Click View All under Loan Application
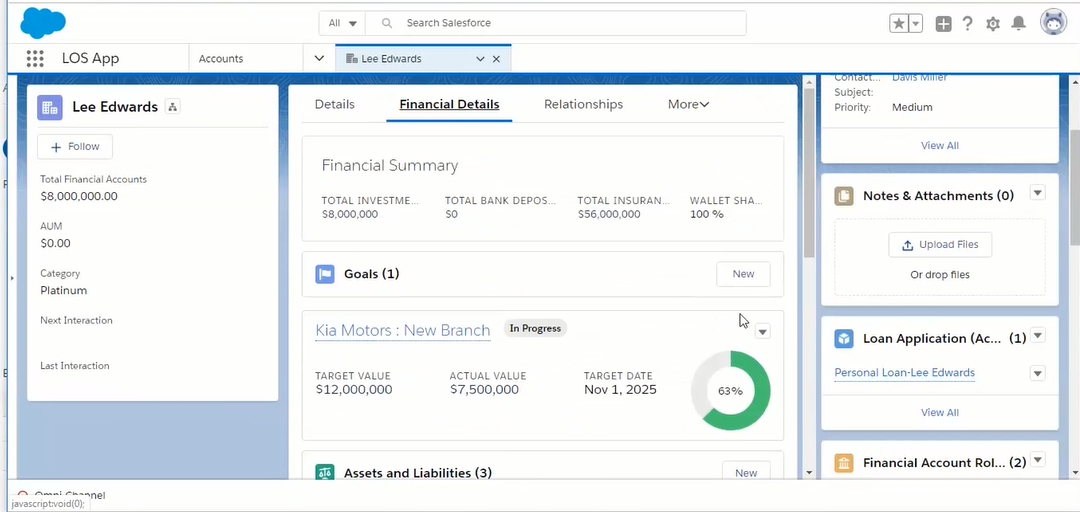Viewport: 1080px width, 512px height. click(939, 412)
